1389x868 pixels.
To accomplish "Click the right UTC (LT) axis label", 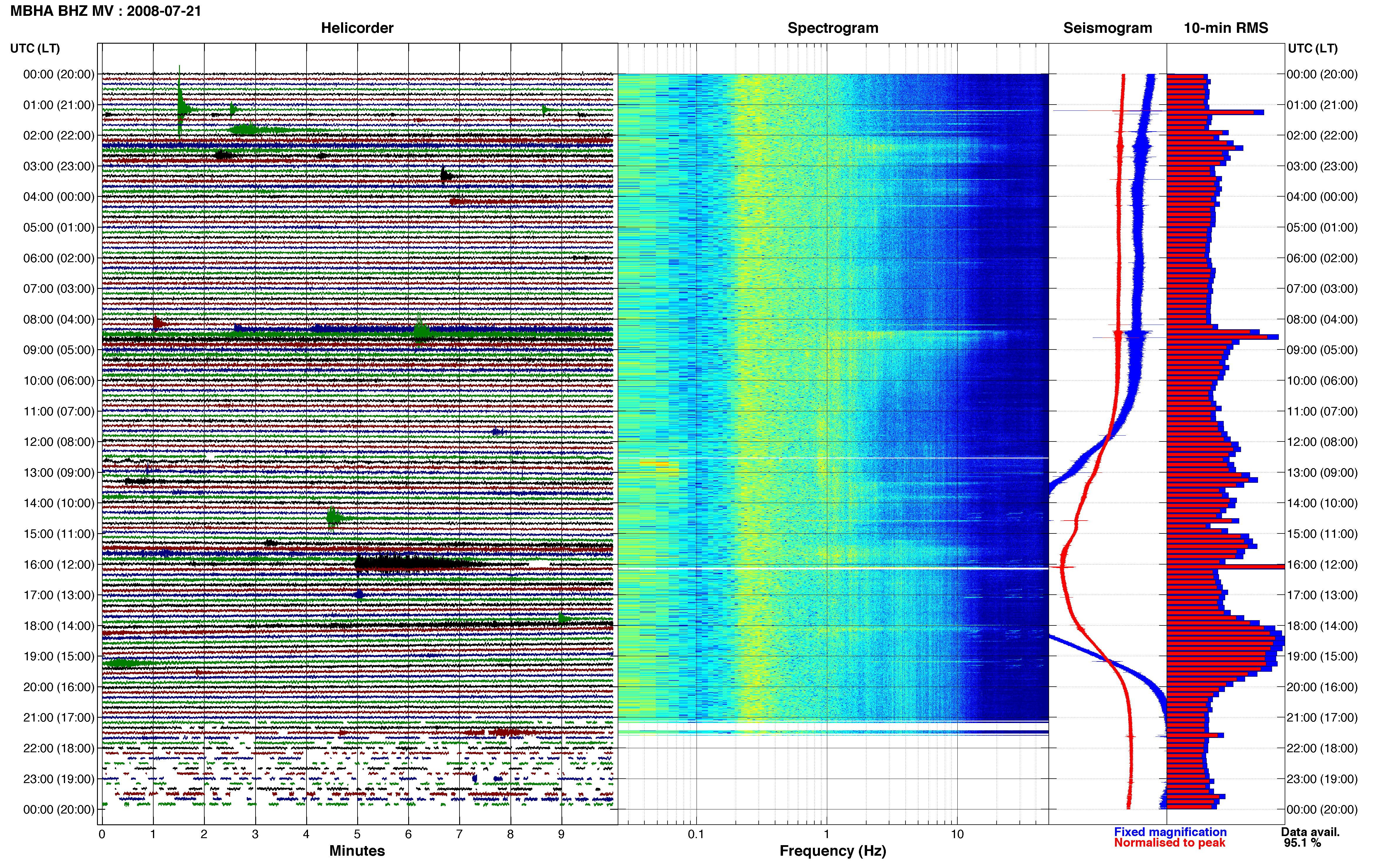I will [x=1313, y=48].
